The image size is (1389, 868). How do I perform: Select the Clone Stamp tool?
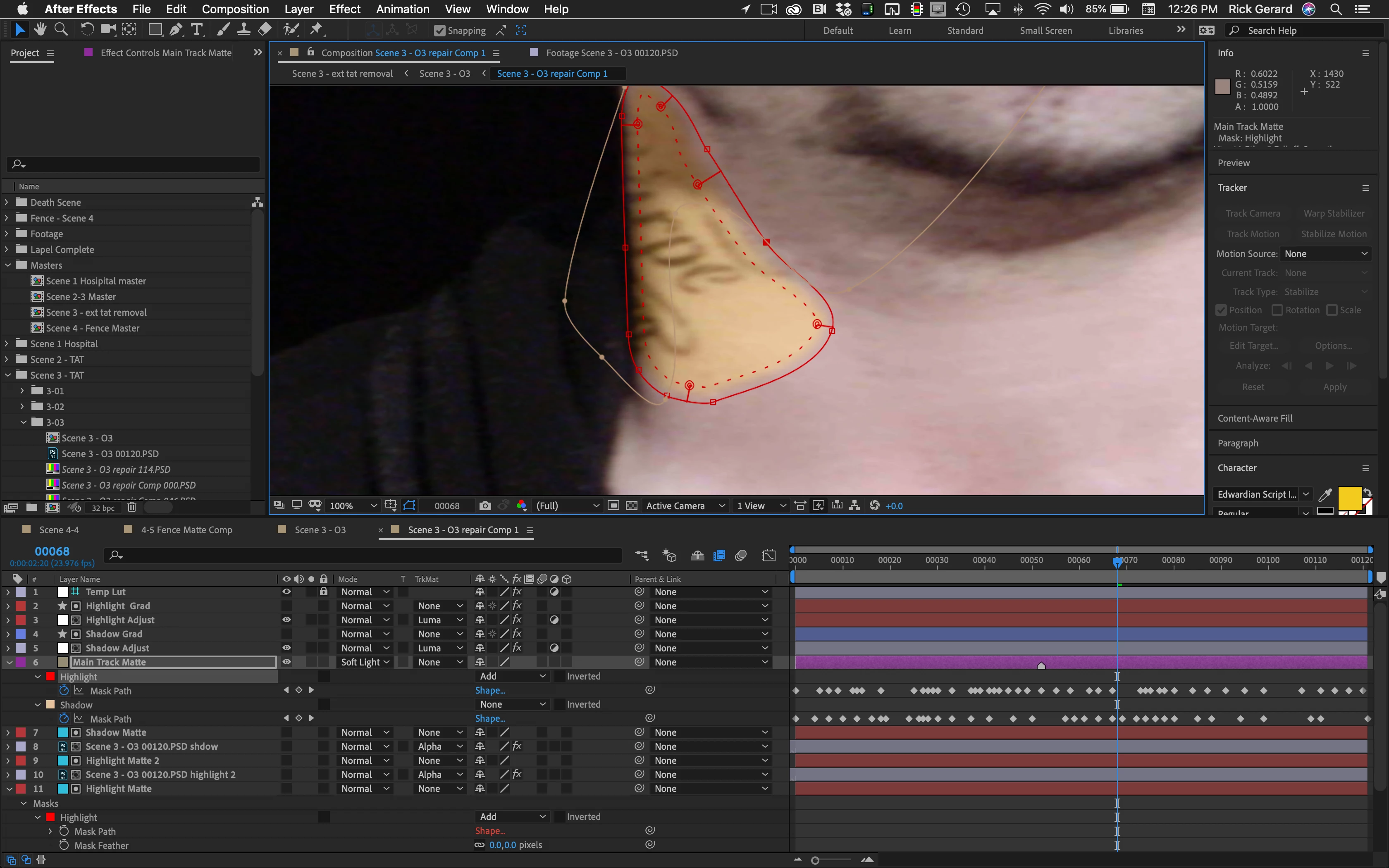click(243, 30)
